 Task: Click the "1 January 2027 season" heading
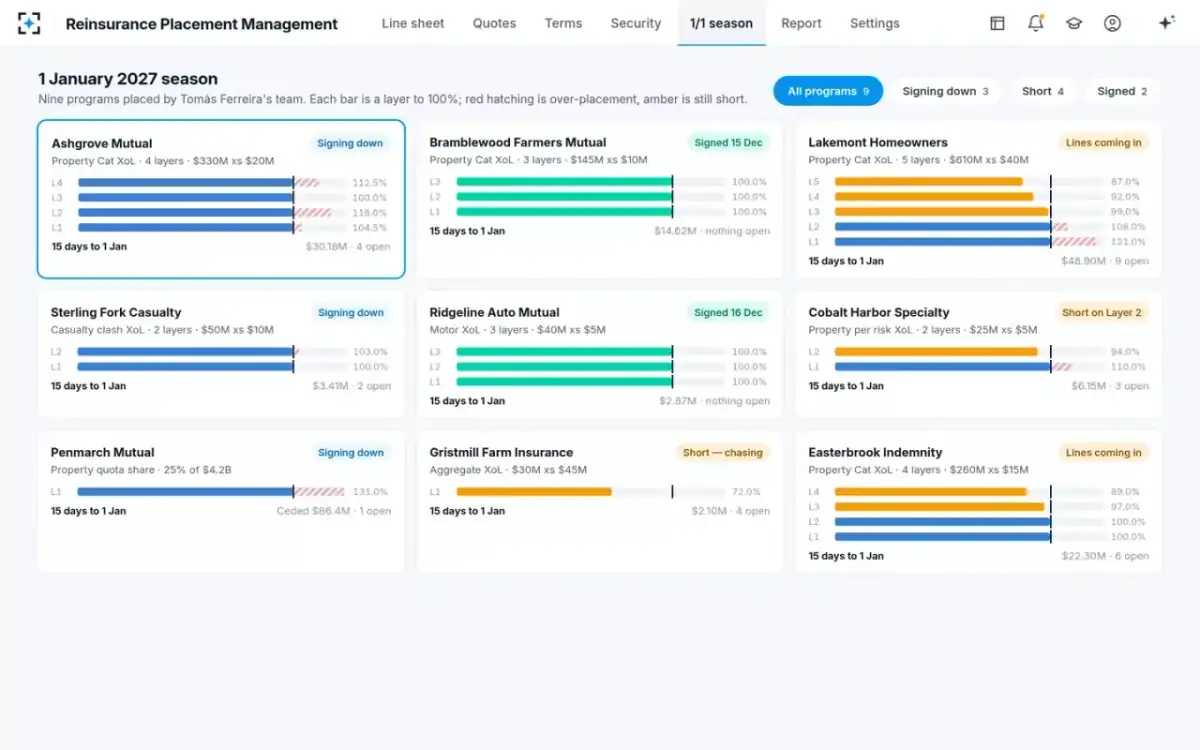pos(128,79)
